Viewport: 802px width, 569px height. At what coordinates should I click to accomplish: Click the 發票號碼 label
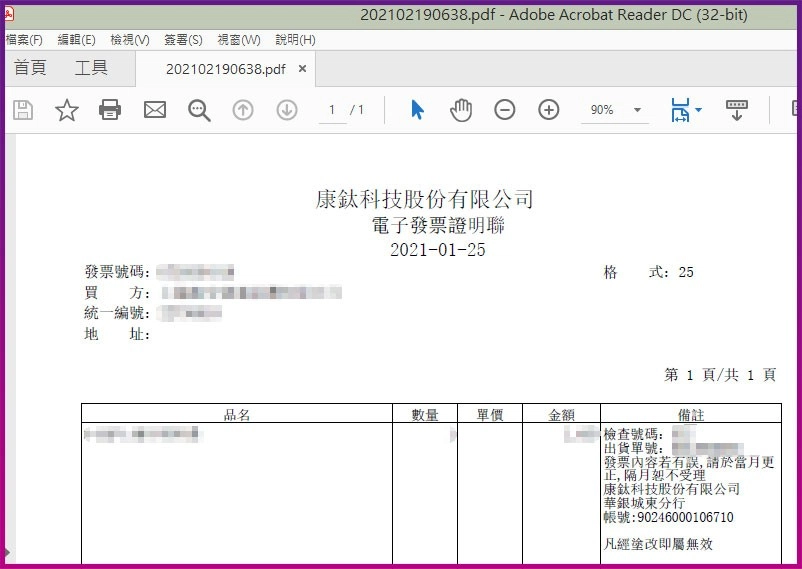click(x=117, y=272)
